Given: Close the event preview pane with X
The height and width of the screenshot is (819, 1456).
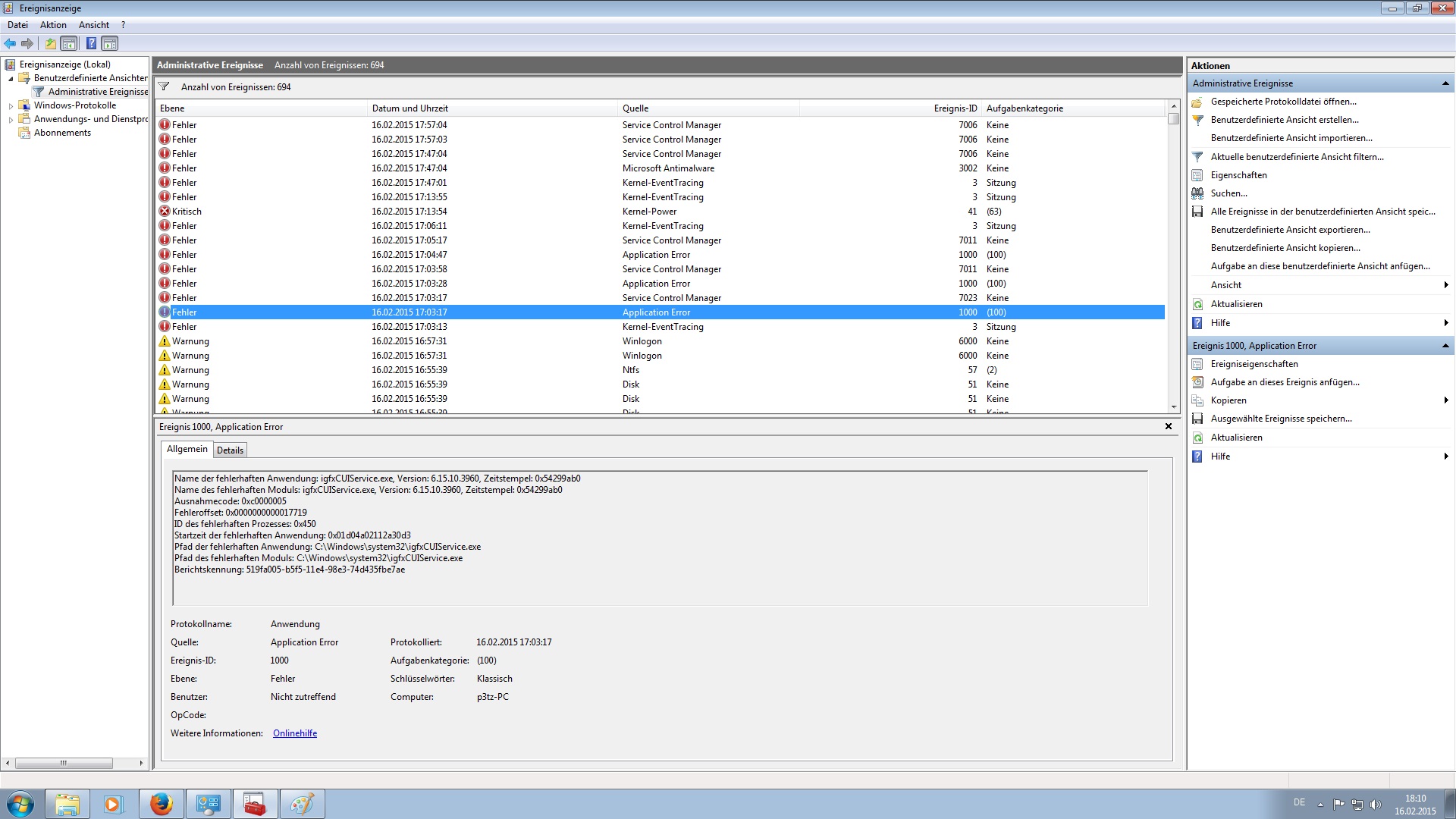Looking at the screenshot, I should tap(1168, 426).
